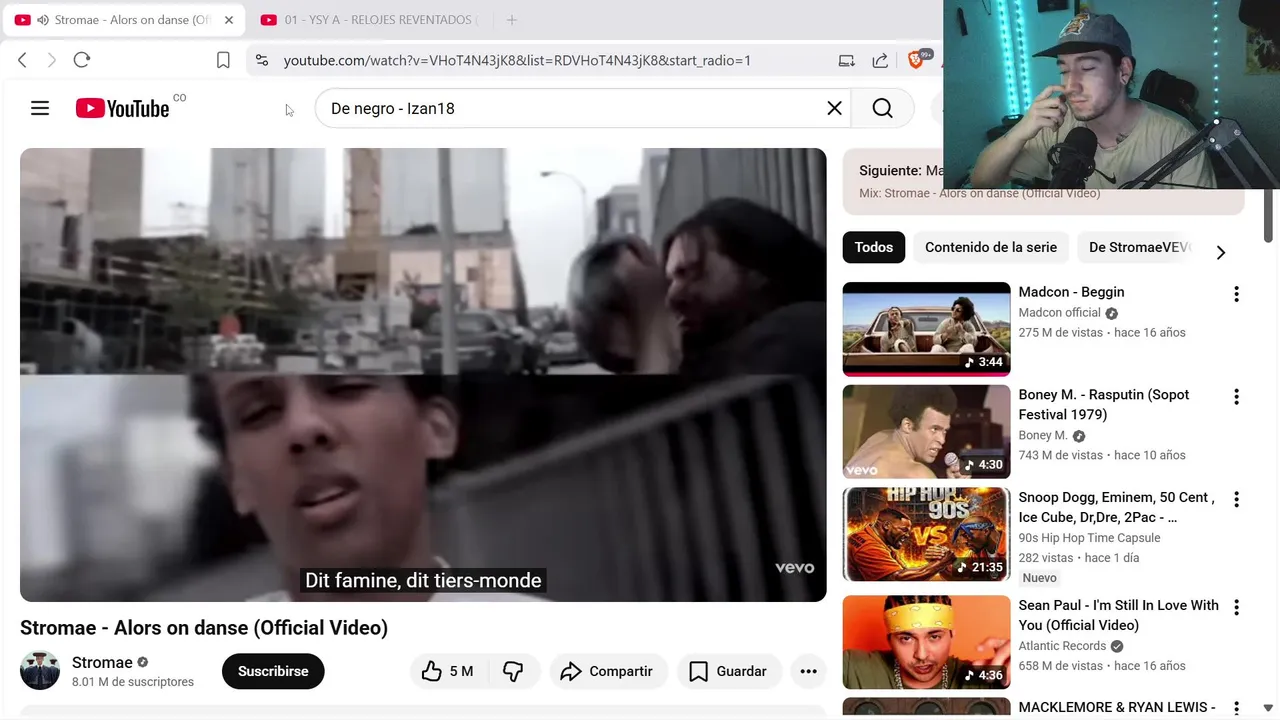Reload the page with the refresh icon
The image size is (1280, 720).
click(82, 60)
